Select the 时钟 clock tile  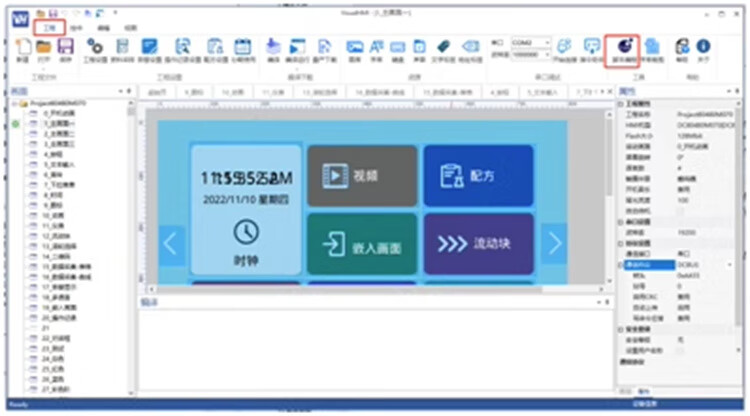pos(245,210)
